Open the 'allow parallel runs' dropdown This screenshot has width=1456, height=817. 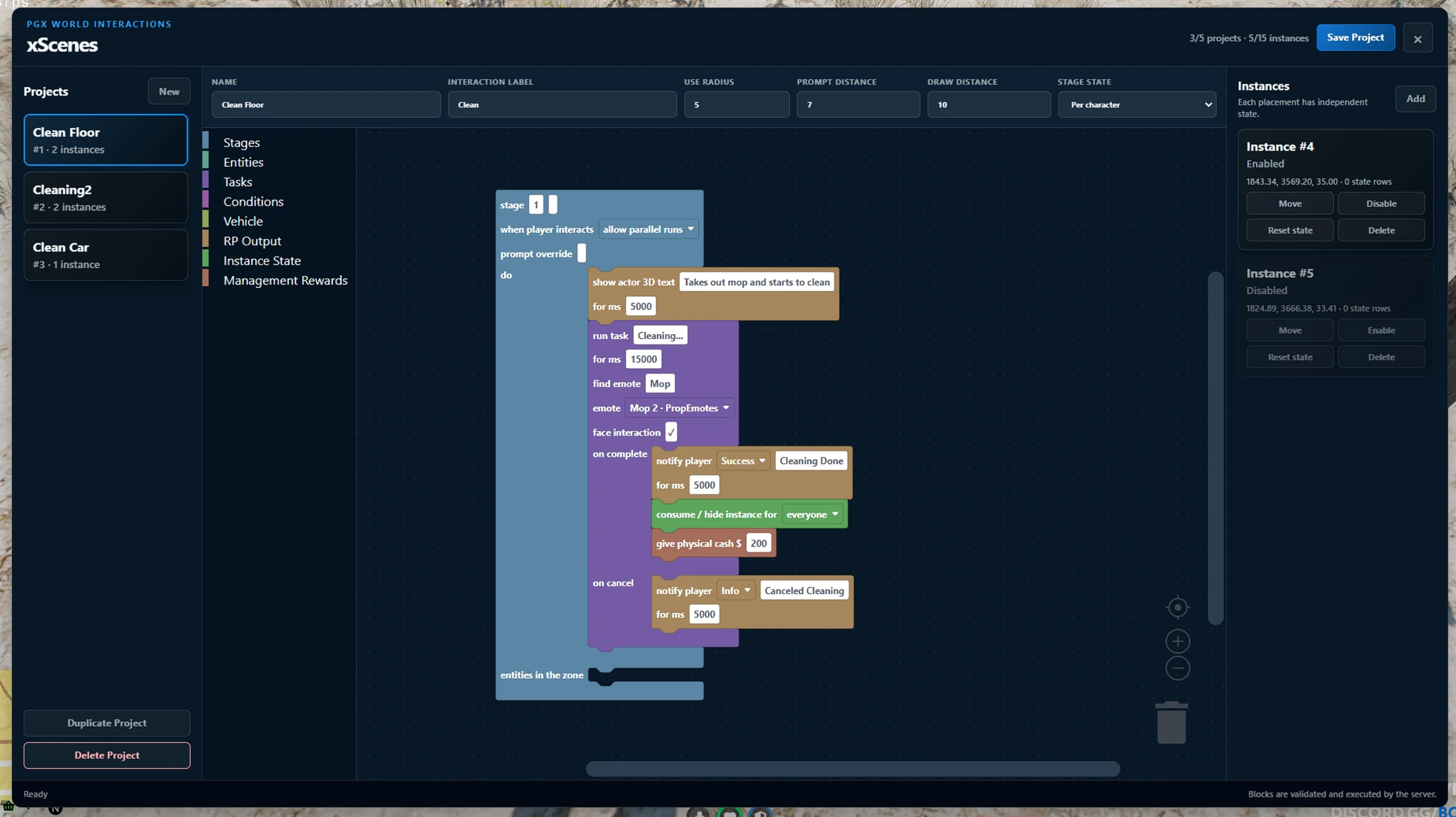[x=648, y=229]
